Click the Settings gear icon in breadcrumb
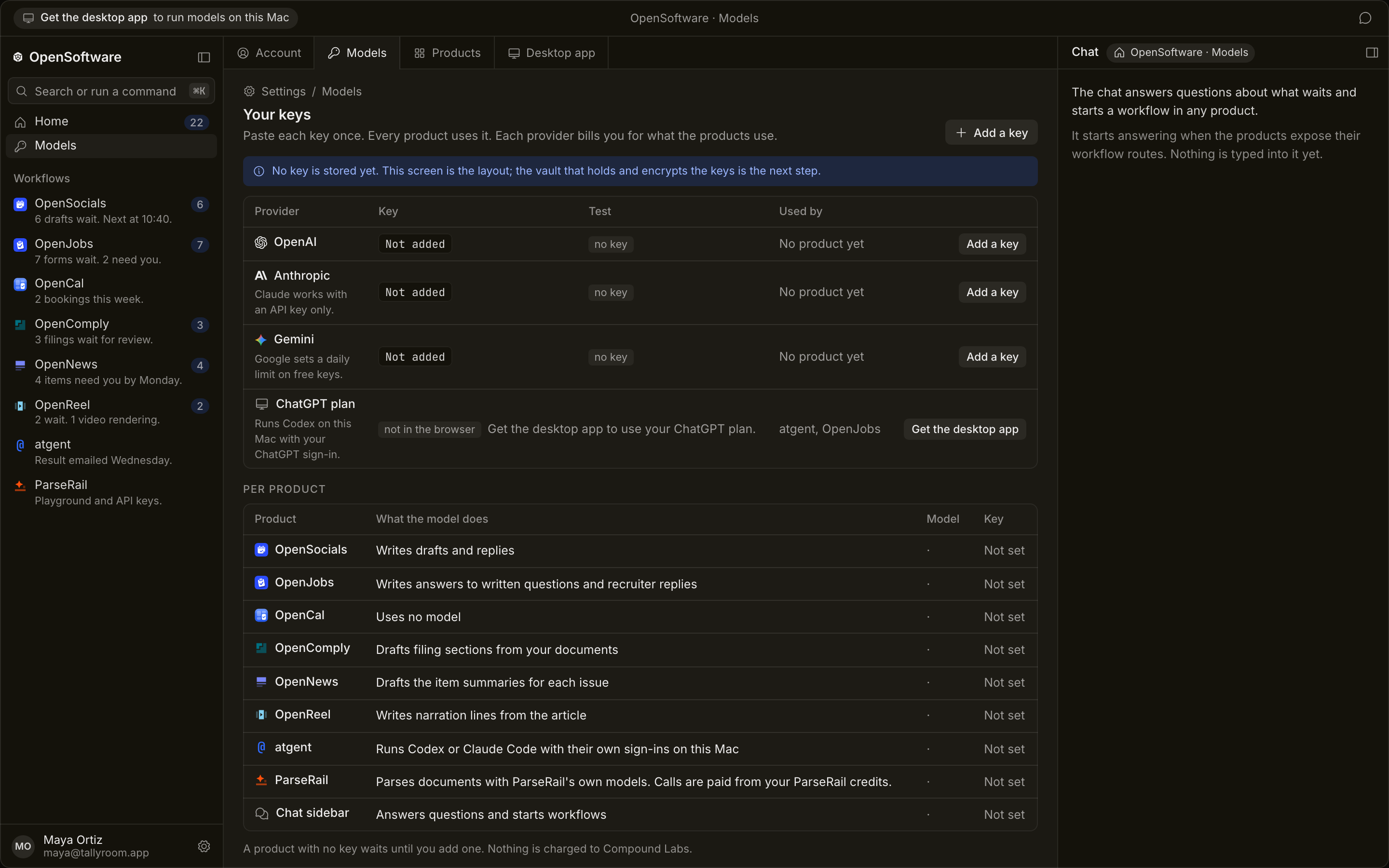 pyautogui.click(x=249, y=91)
